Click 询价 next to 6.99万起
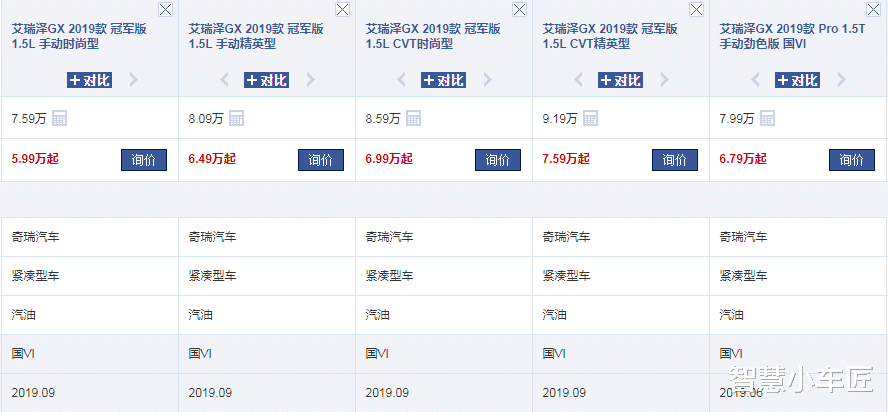The image size is (888, 412). [498, 160]
